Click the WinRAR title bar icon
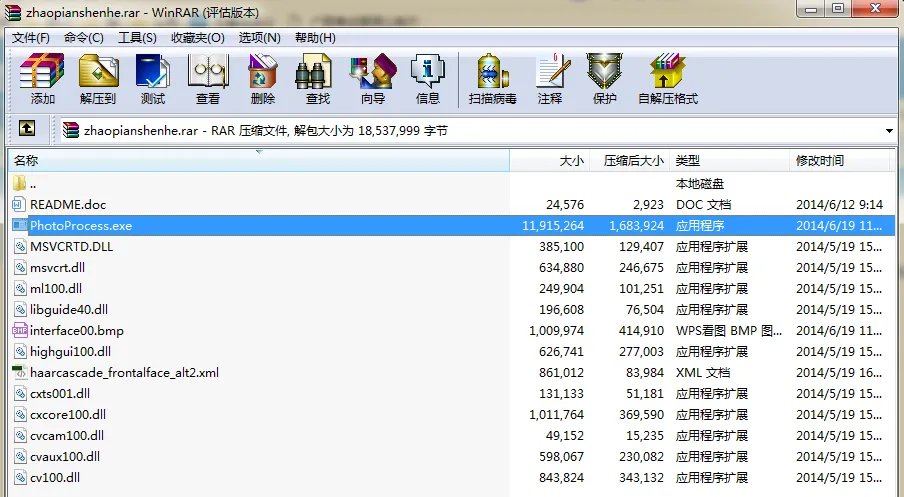Viewport: 904px width, 497px height. [x=13, y=12]
